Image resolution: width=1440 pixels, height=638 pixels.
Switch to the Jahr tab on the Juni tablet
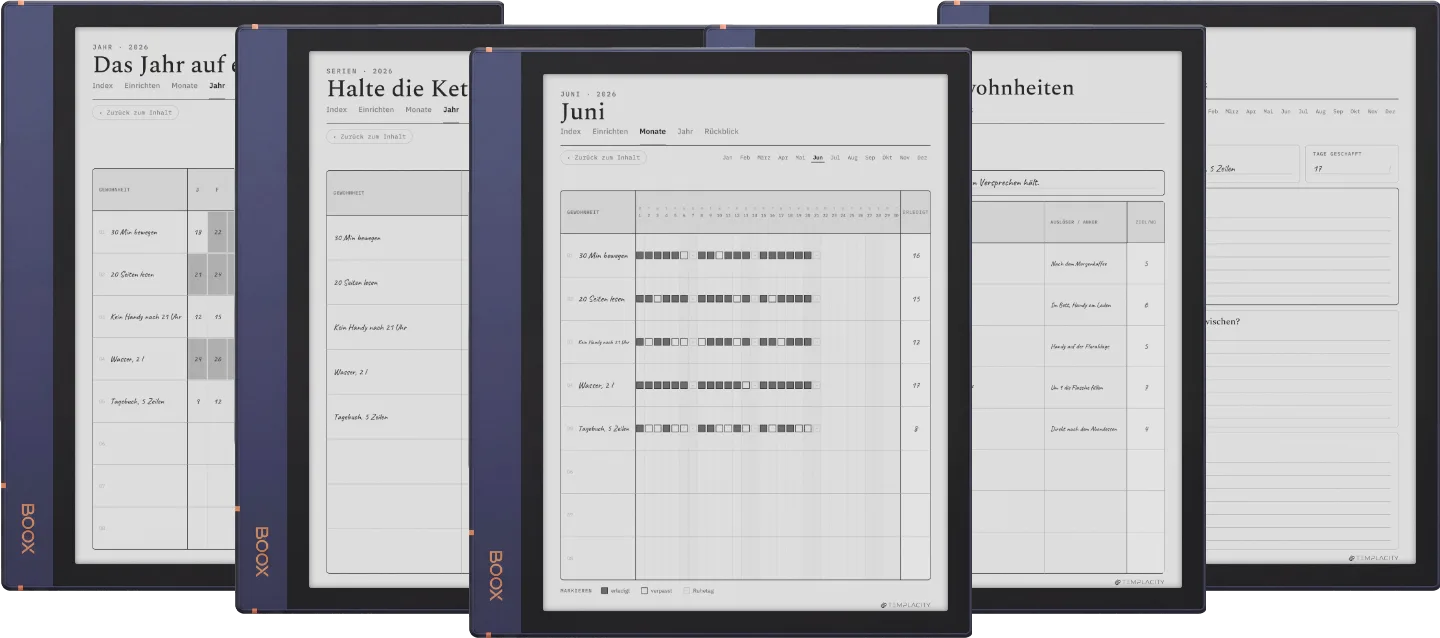pos(685,131)
